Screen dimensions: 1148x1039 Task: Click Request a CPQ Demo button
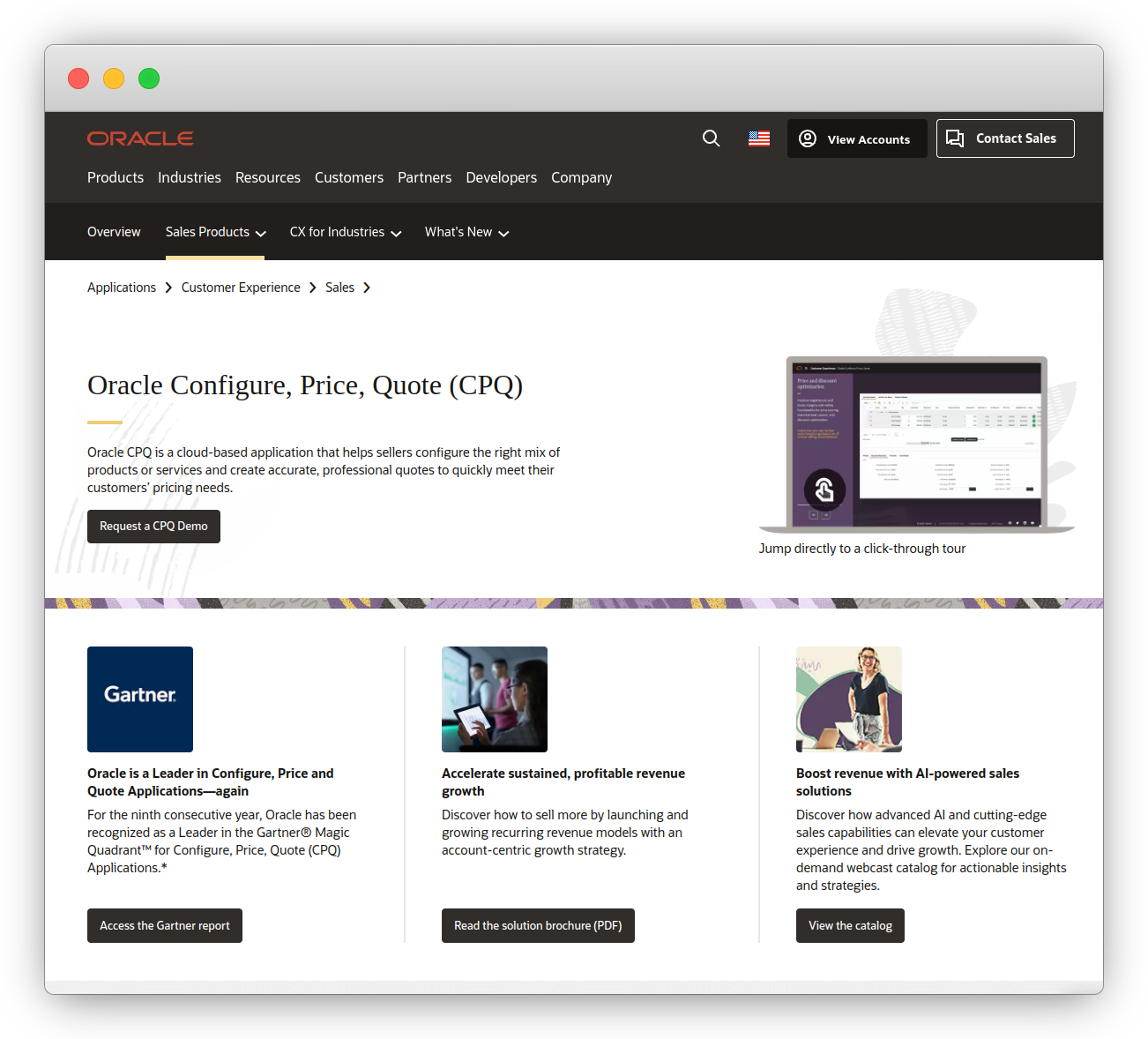(x=153, y=527)
